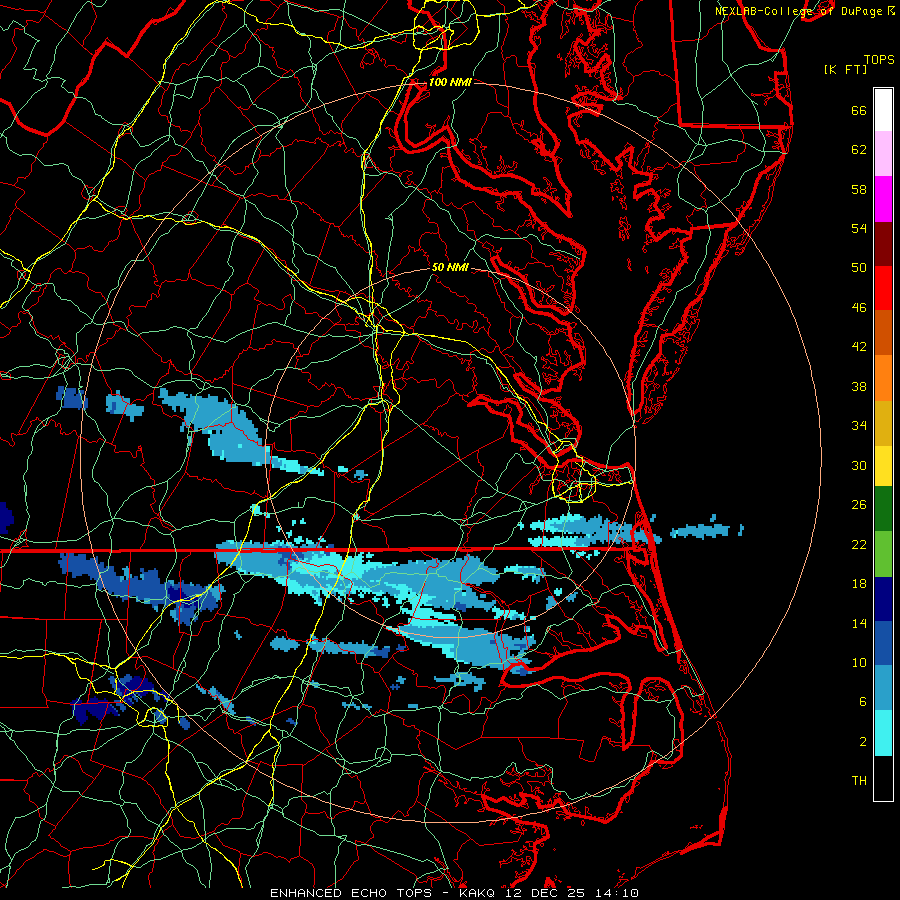Click the "50 NMI" range ring label
This screenshot has height=900, width=900.
[450, 267]
